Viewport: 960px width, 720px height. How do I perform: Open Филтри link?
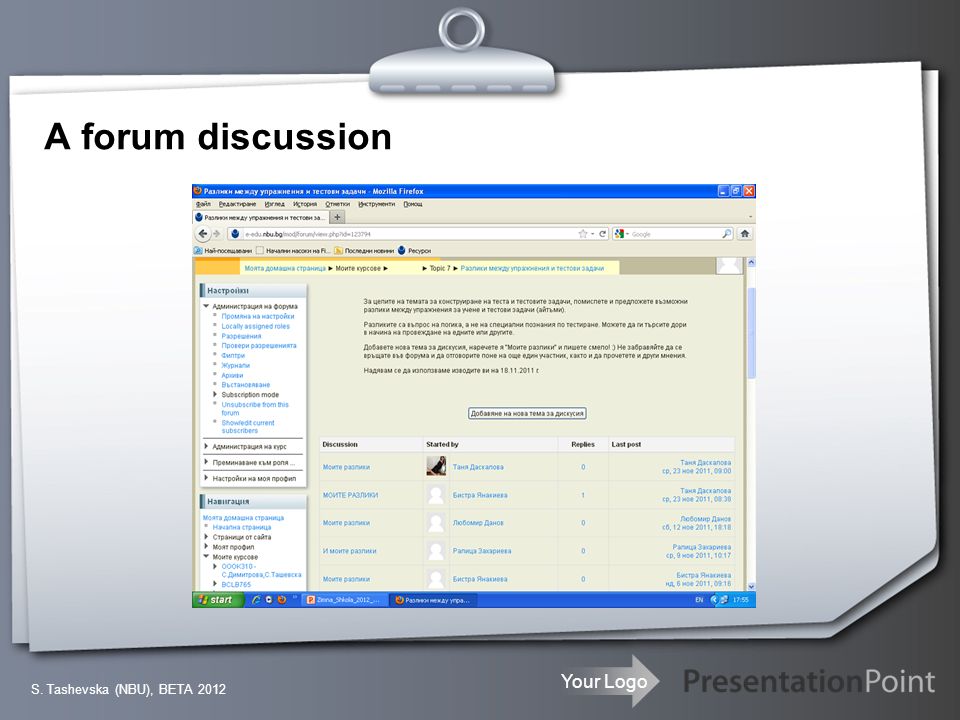(x=233, y=356)
